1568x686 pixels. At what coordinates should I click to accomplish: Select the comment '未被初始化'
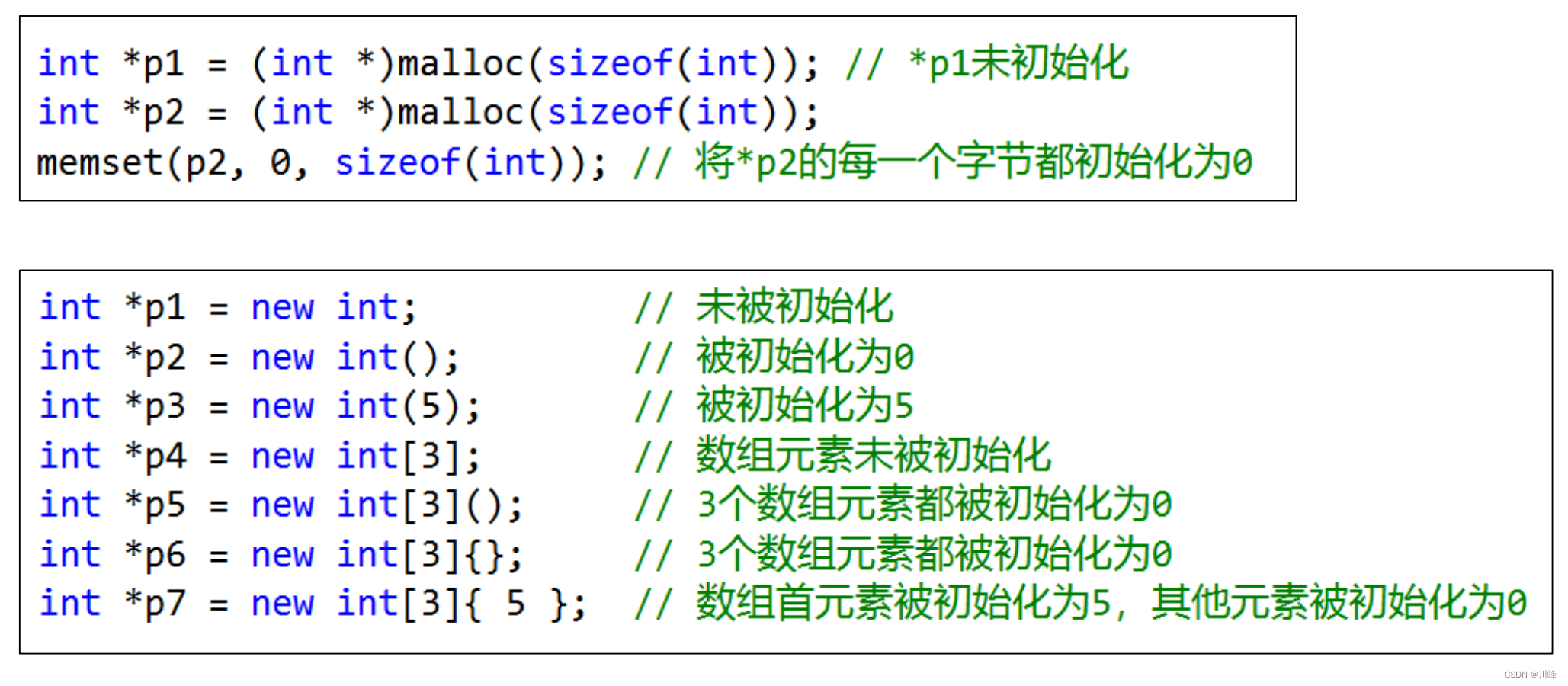point(795,307)
